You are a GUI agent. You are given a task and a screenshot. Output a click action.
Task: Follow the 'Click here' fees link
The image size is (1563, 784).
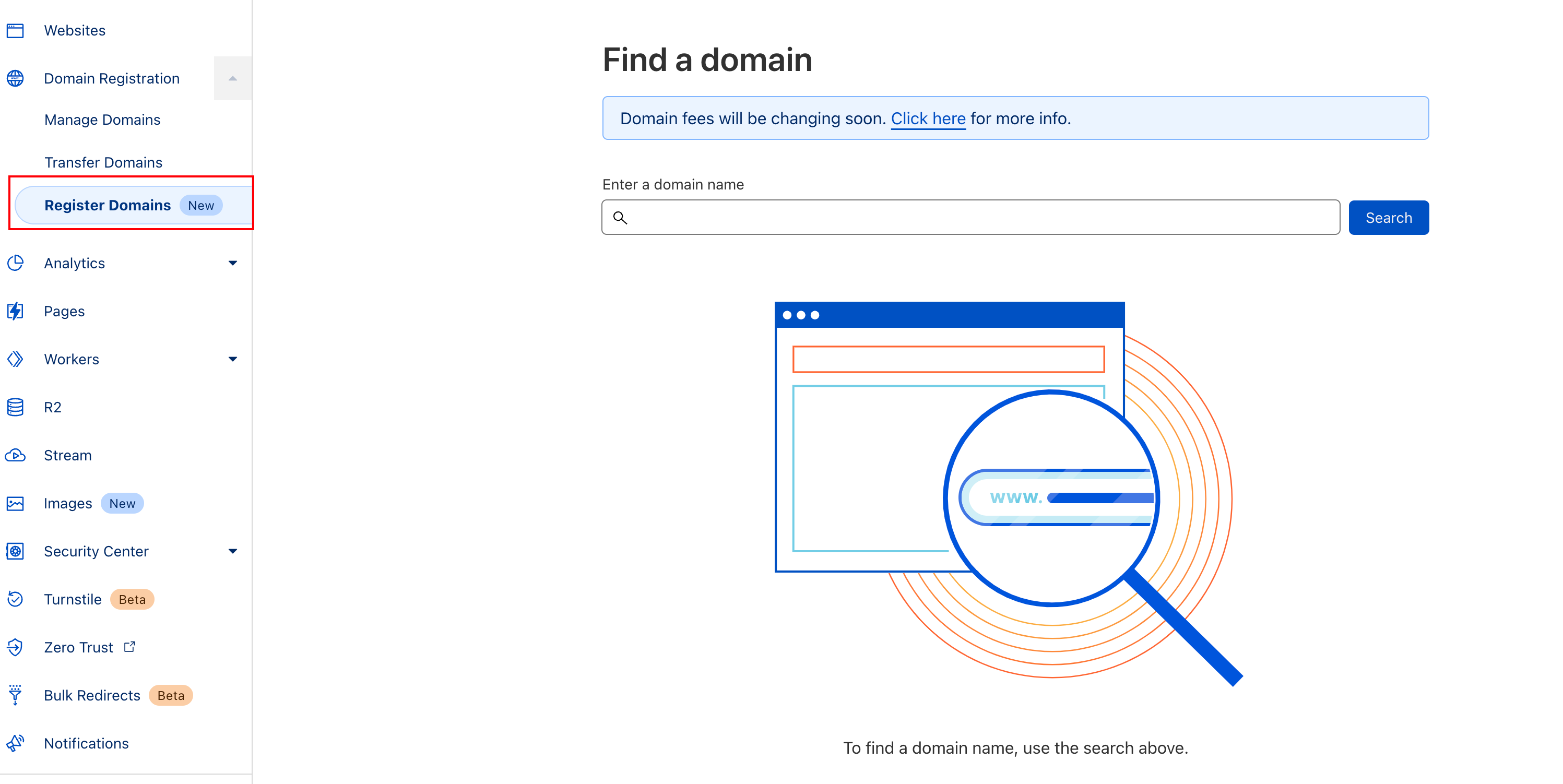point(928,118)
